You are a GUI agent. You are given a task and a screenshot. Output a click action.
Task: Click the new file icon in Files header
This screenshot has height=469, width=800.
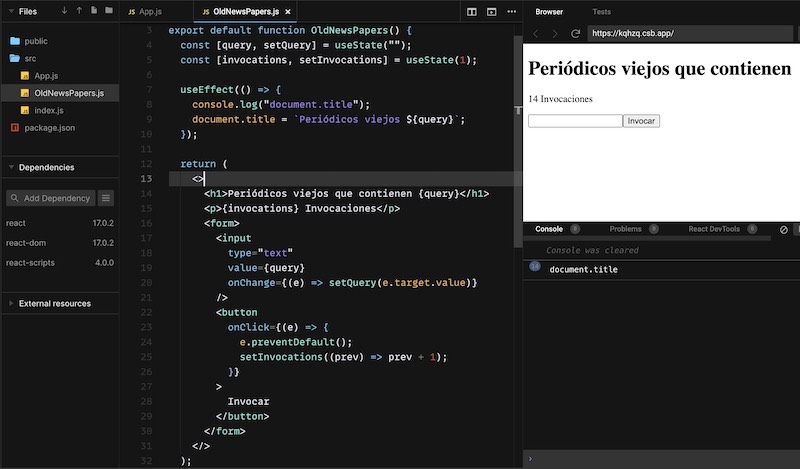94,11
